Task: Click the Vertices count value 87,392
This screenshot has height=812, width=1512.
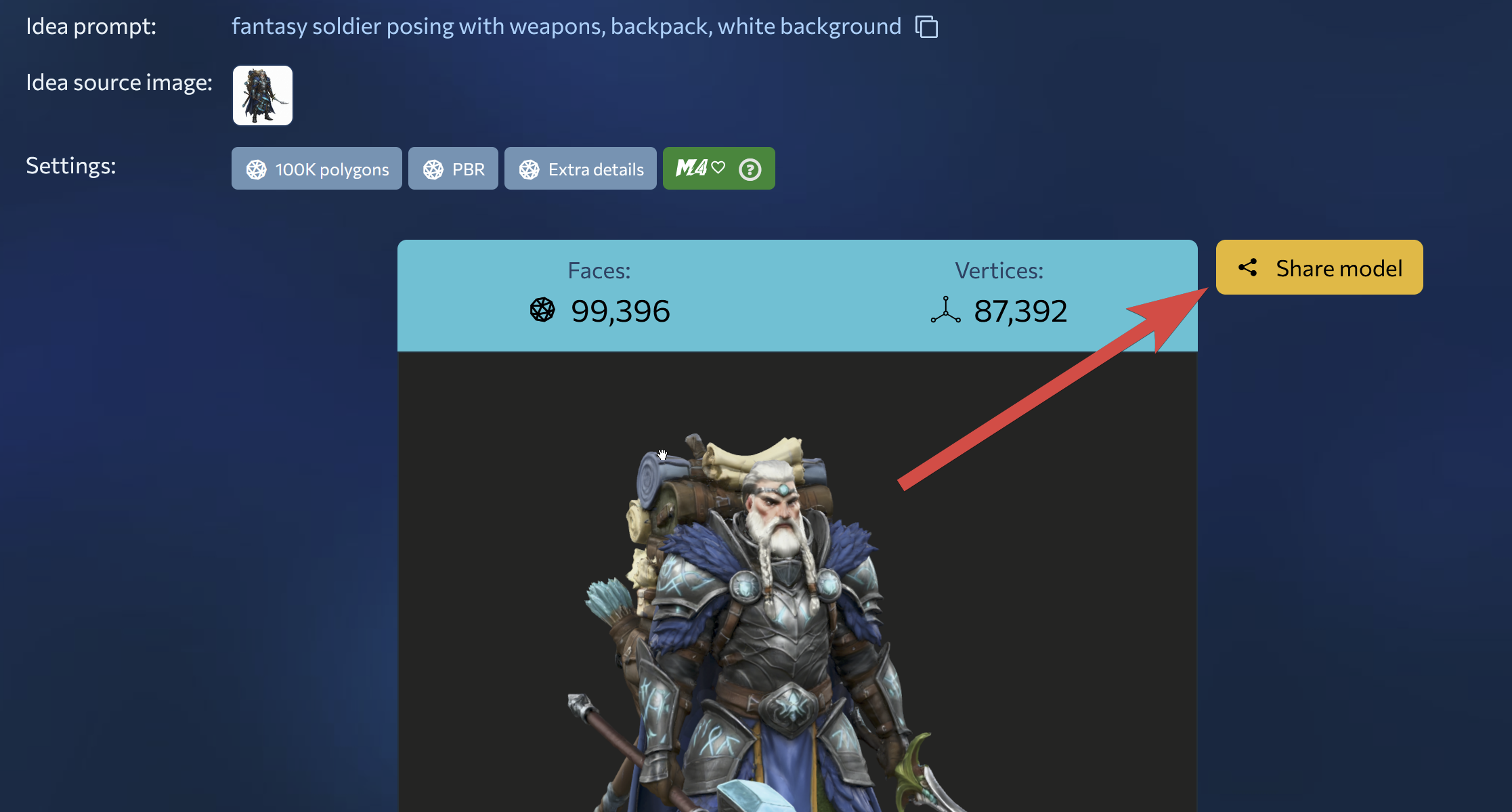Action: coord(1020,312)
